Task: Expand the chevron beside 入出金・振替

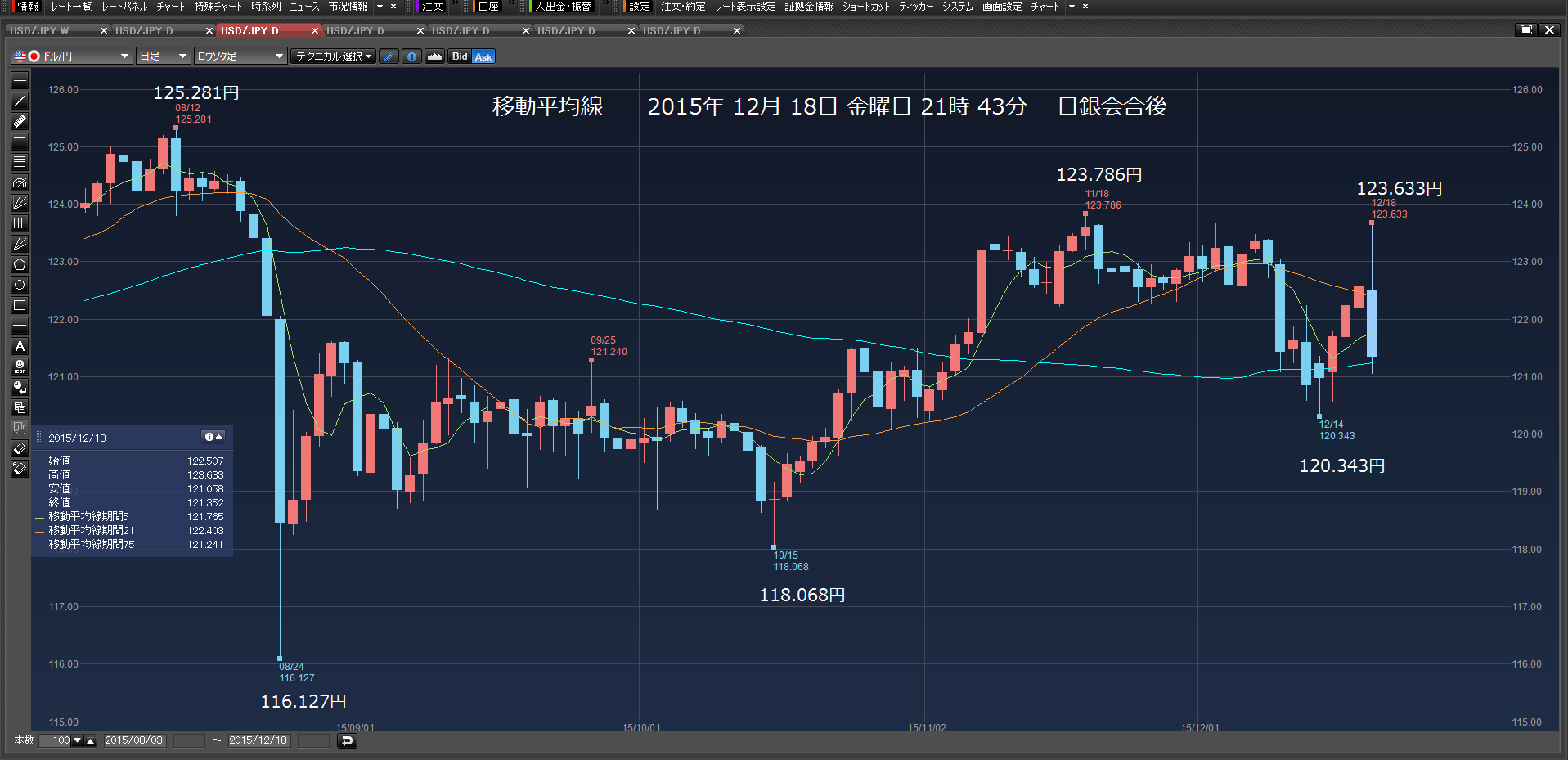Action: coord(605,5)
